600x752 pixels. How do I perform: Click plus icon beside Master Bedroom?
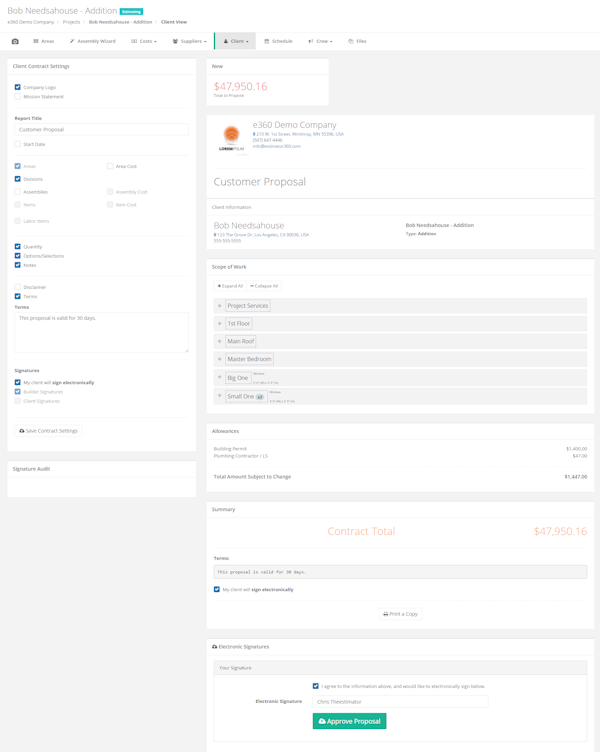pyautogui.click(x=220, y=359)
